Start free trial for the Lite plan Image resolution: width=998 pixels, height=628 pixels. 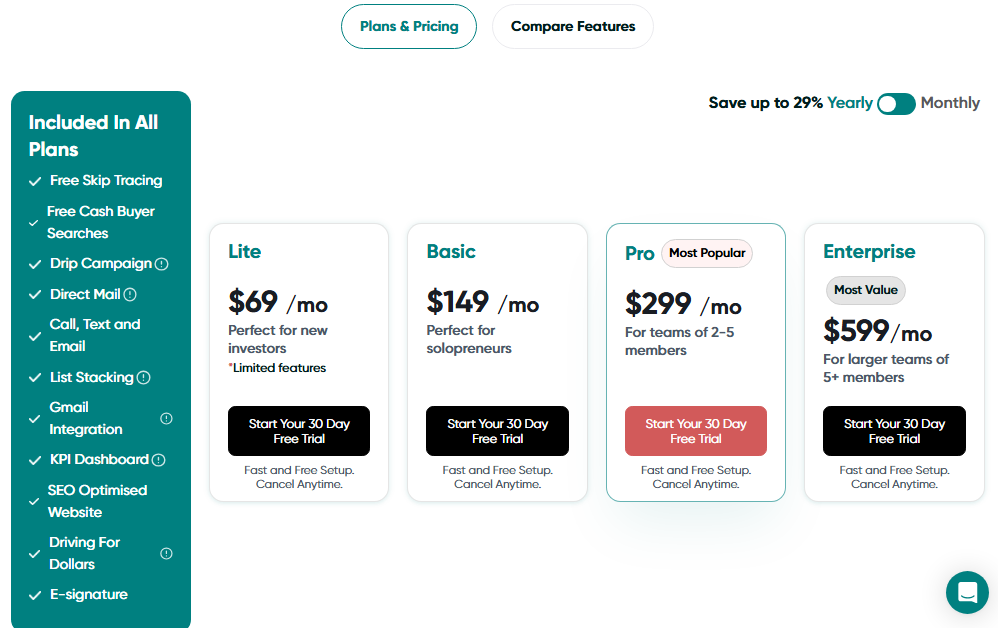[298, 431]
